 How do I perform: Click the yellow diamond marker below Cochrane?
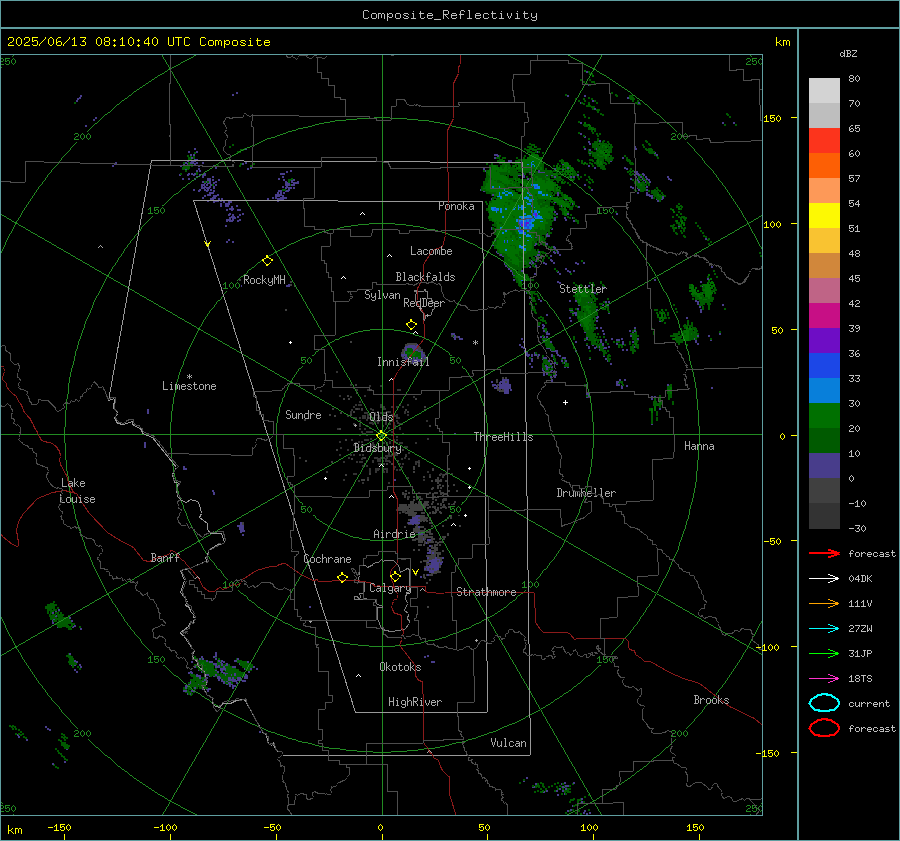click(342, 577)
